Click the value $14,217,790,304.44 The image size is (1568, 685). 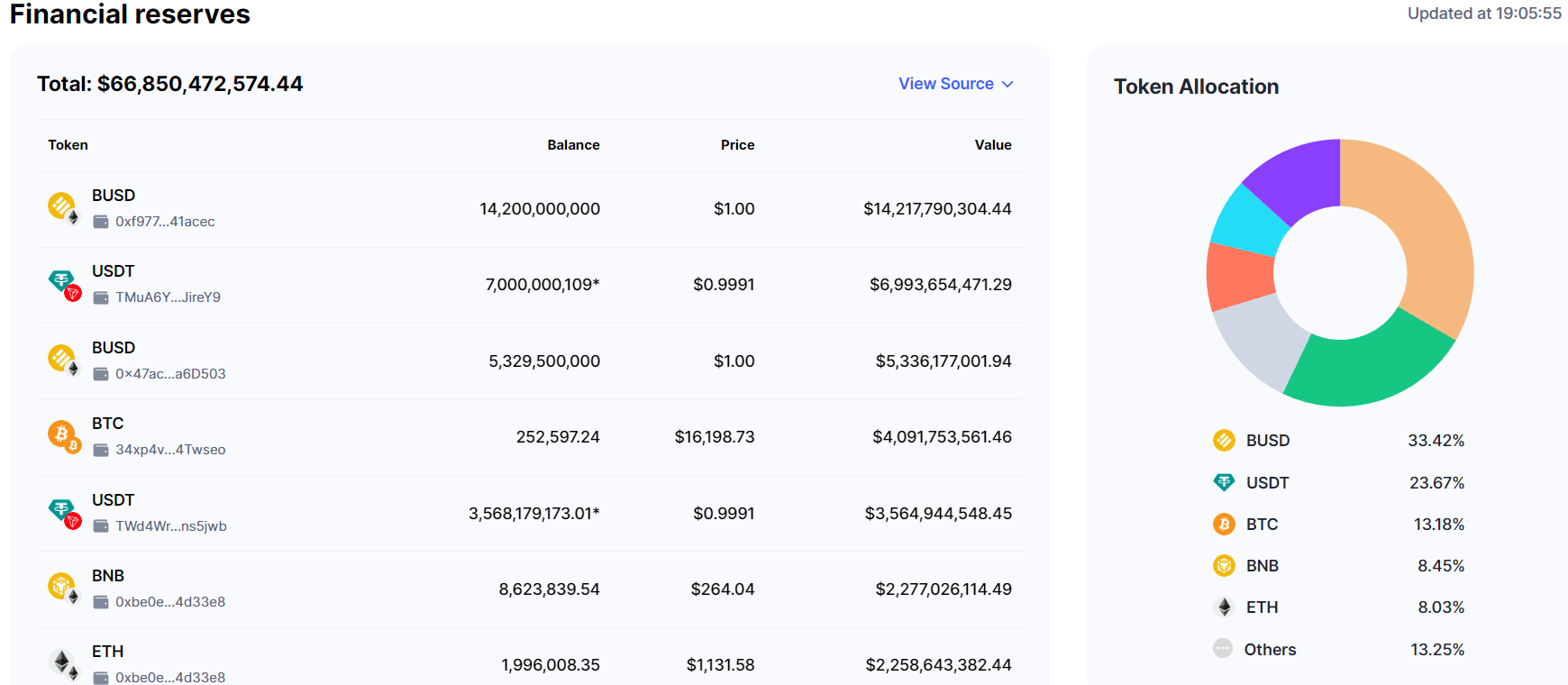tap(937, 209)
